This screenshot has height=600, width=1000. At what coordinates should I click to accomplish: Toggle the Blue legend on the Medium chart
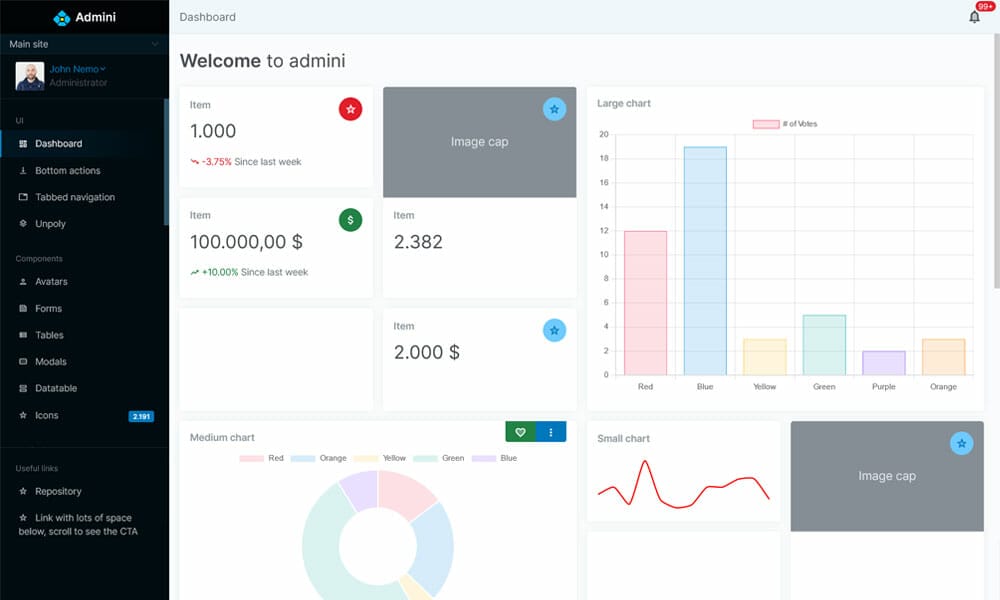pyautogui.click(x=499, y=458)
